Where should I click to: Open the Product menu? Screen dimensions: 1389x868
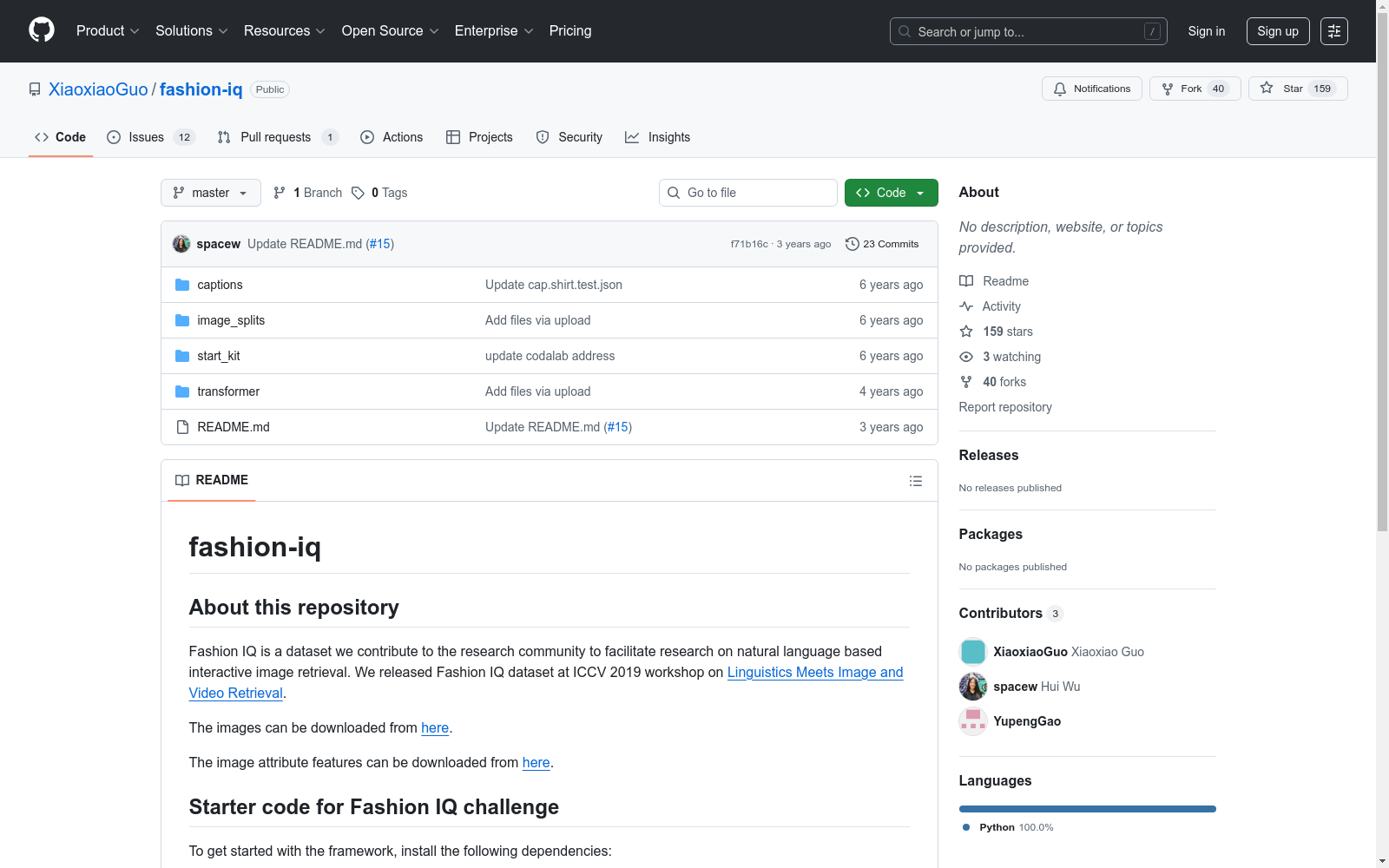(x=108, y=31)
